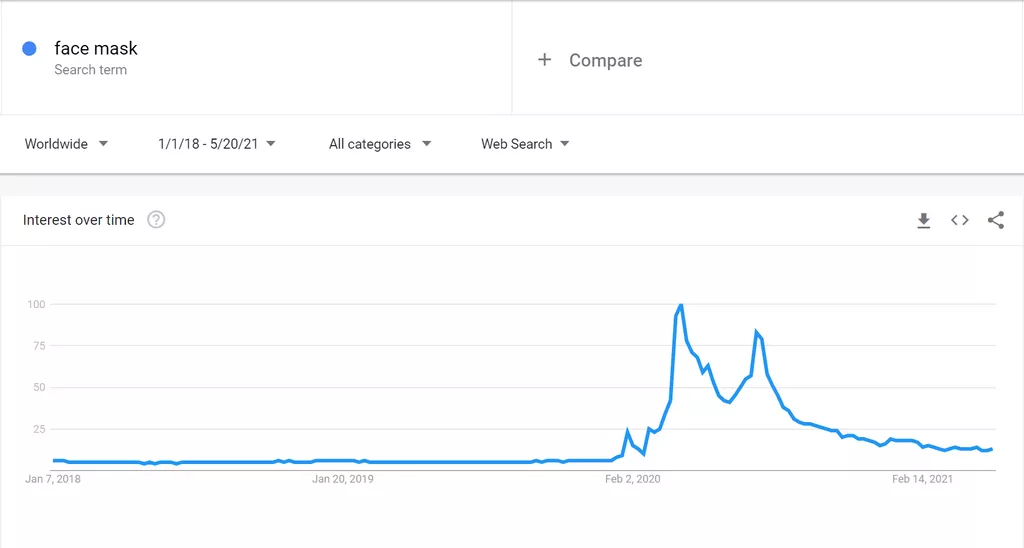Click the plus icon next to Compare
This screenshot has height=548, width=1024.
544,60
